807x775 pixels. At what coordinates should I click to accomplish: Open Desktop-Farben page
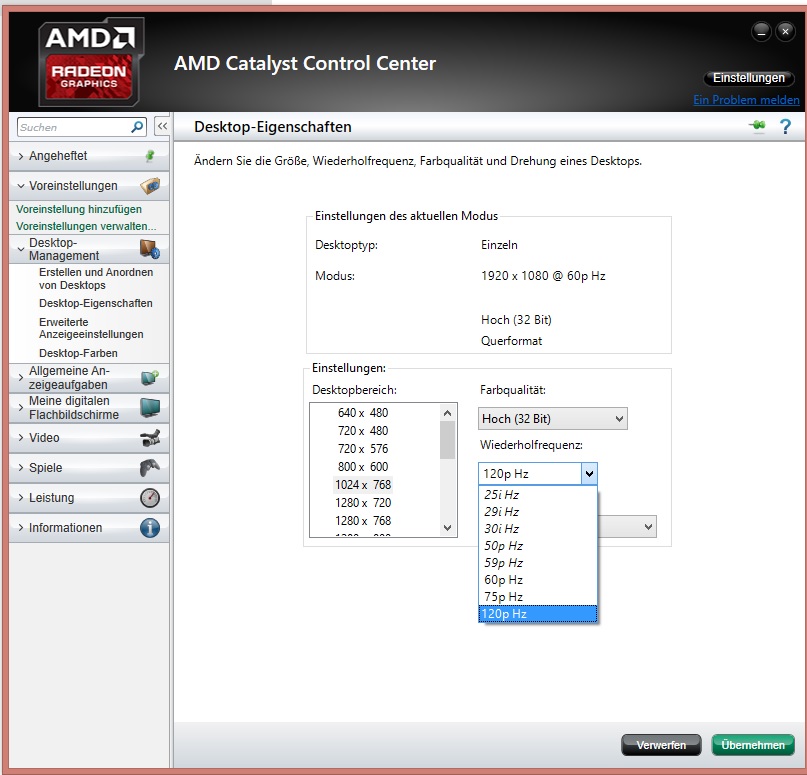click(78, 353)
